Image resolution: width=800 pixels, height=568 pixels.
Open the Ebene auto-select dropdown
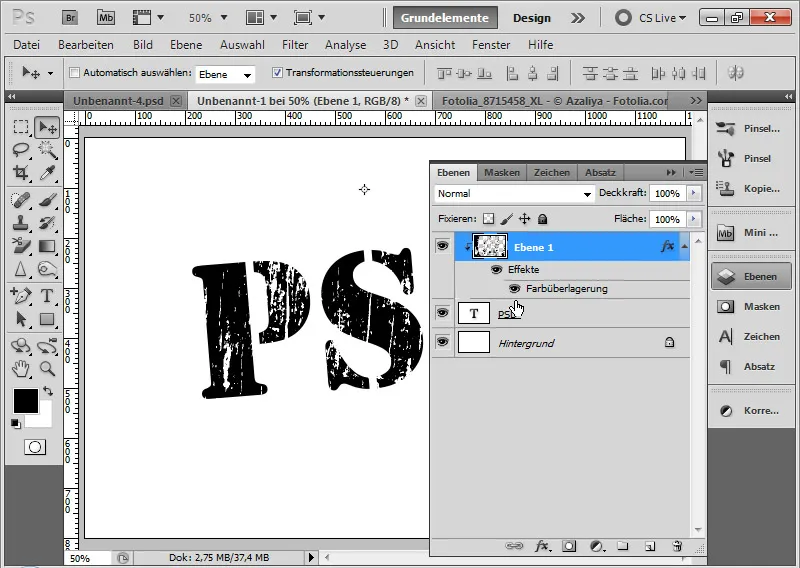point(225,75)
